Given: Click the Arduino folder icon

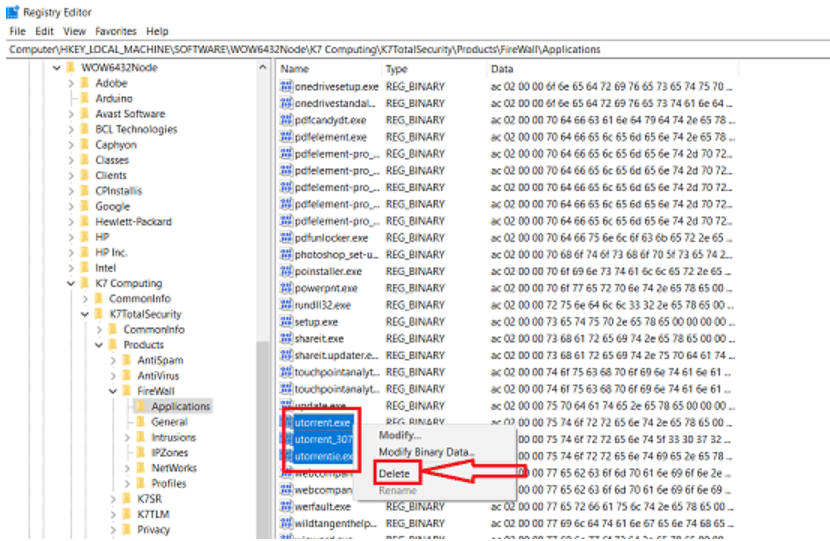Looking at the screenshot, I should pos(85,98).
